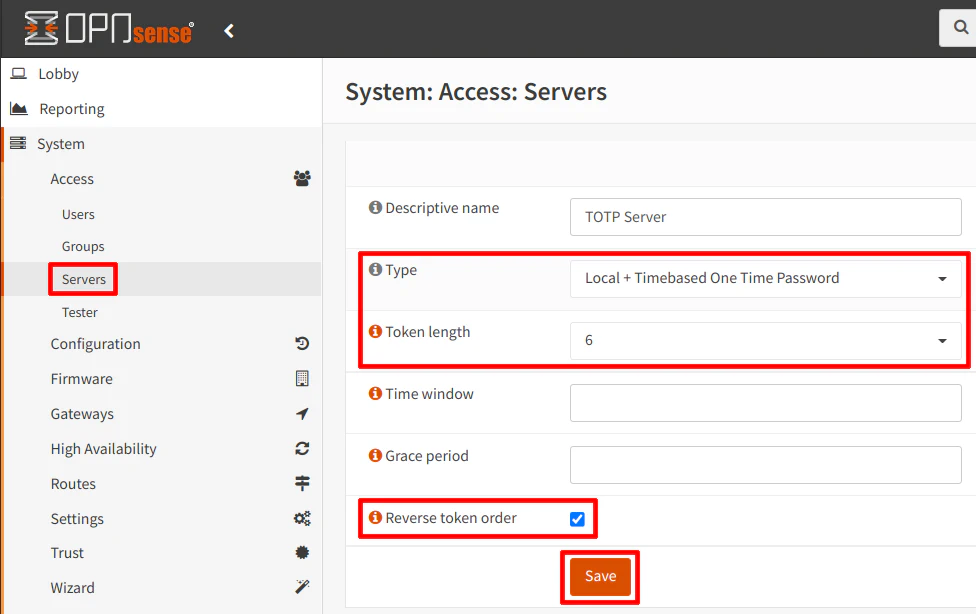
Task: Uncheck the Reverse token order checkbox
Action: point(577,519)
